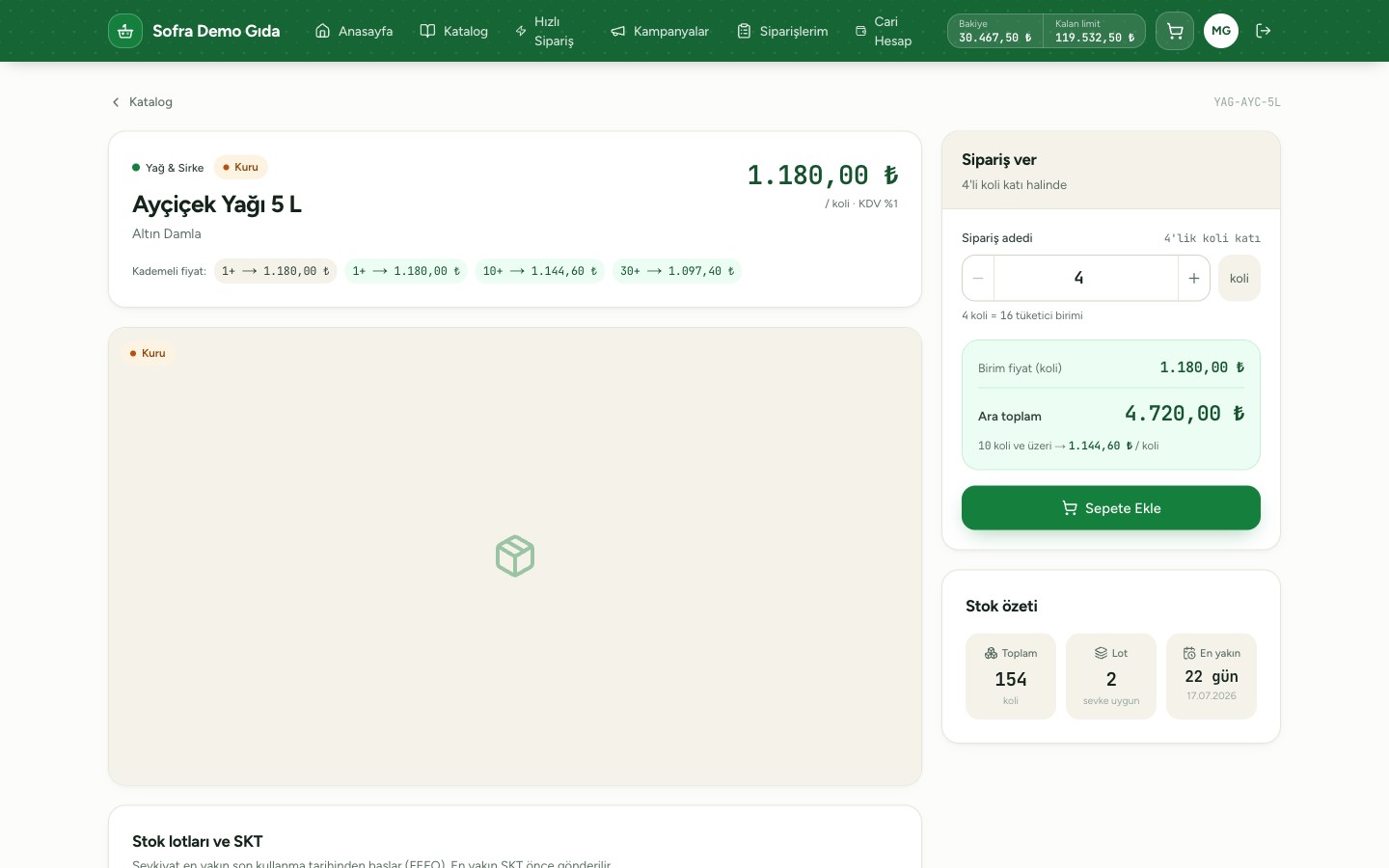1389x868 pixels.
Task: Open the MG user avatar
Action: (x=1221, y=31)
